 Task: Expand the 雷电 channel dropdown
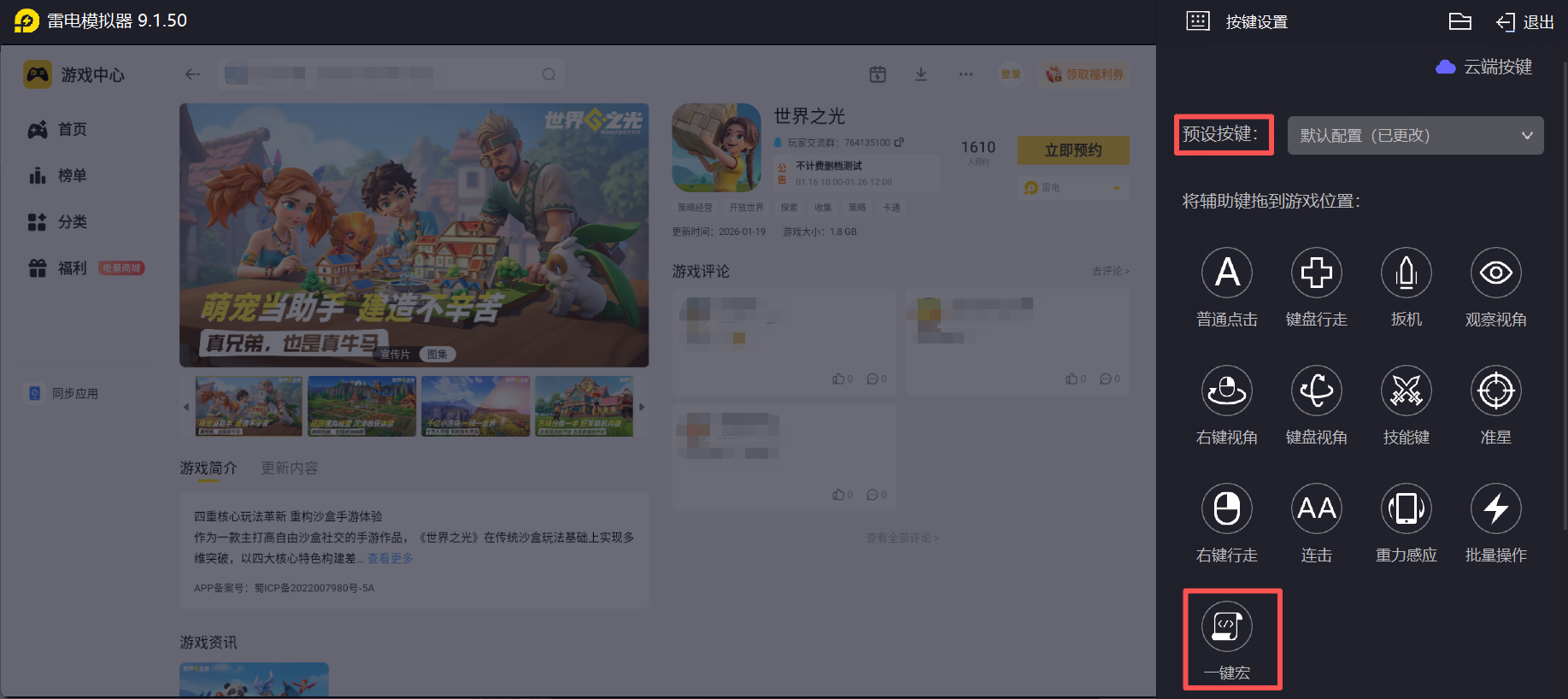1073,187
